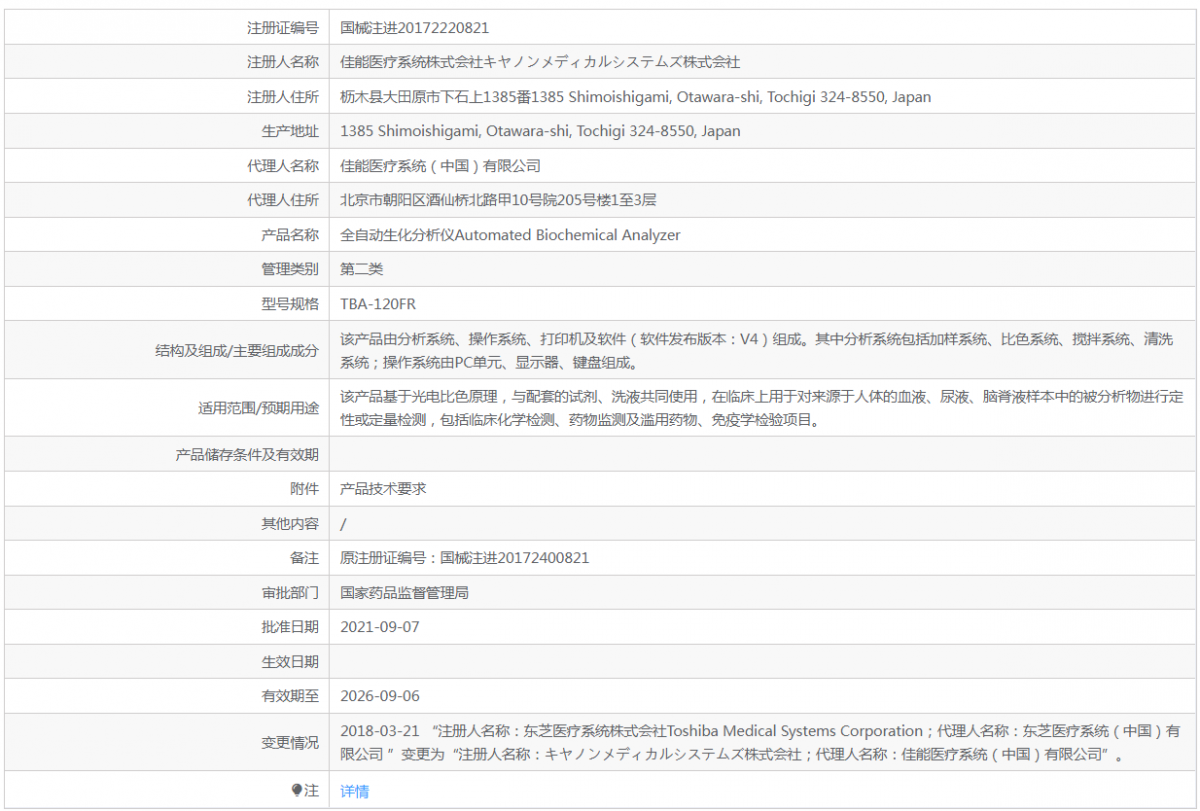
Task: Click expiry date 2026-09-06
Action: point(380,696)
